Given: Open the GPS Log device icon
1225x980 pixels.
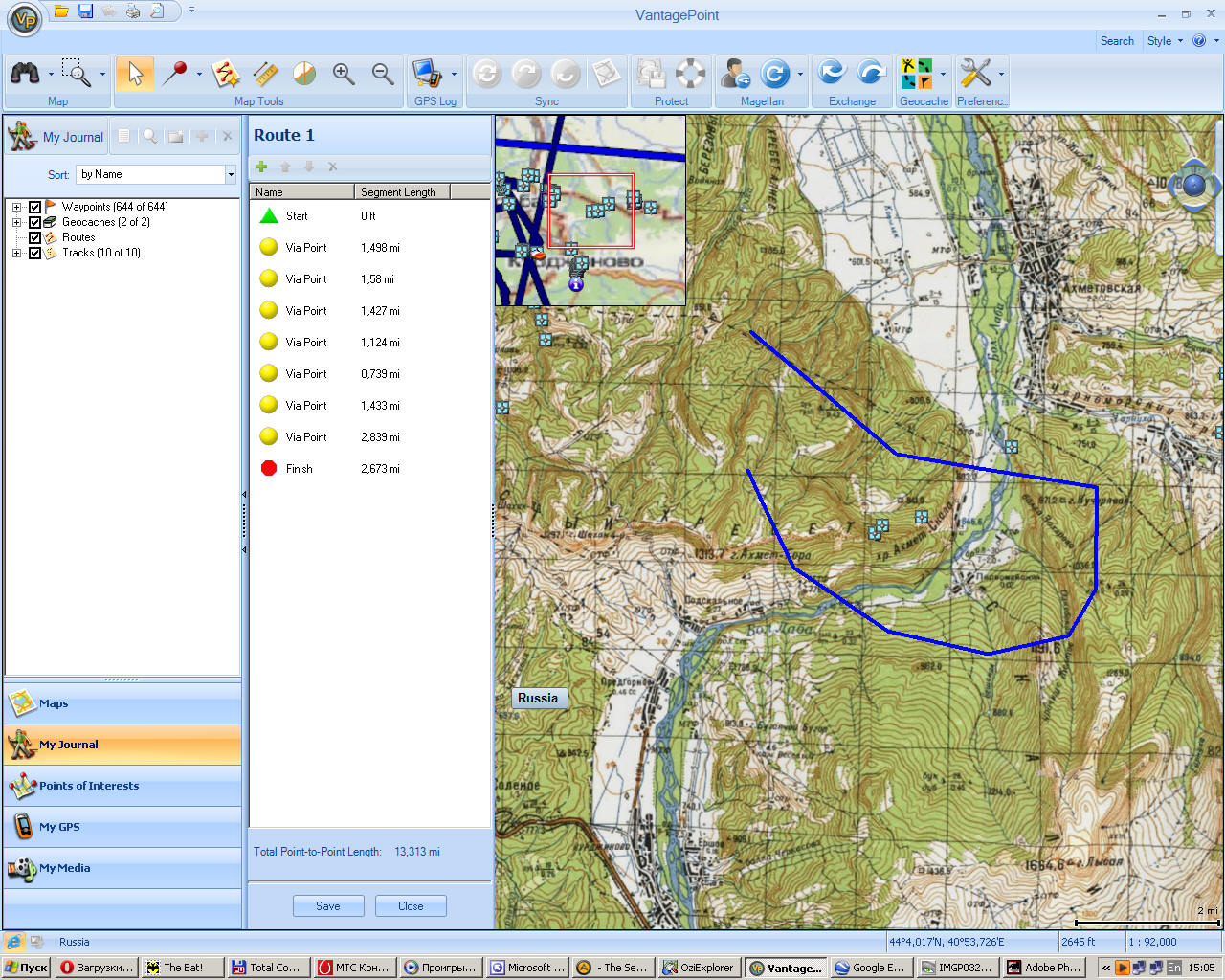Looking at the screenshot, I should tap(427, 73).
